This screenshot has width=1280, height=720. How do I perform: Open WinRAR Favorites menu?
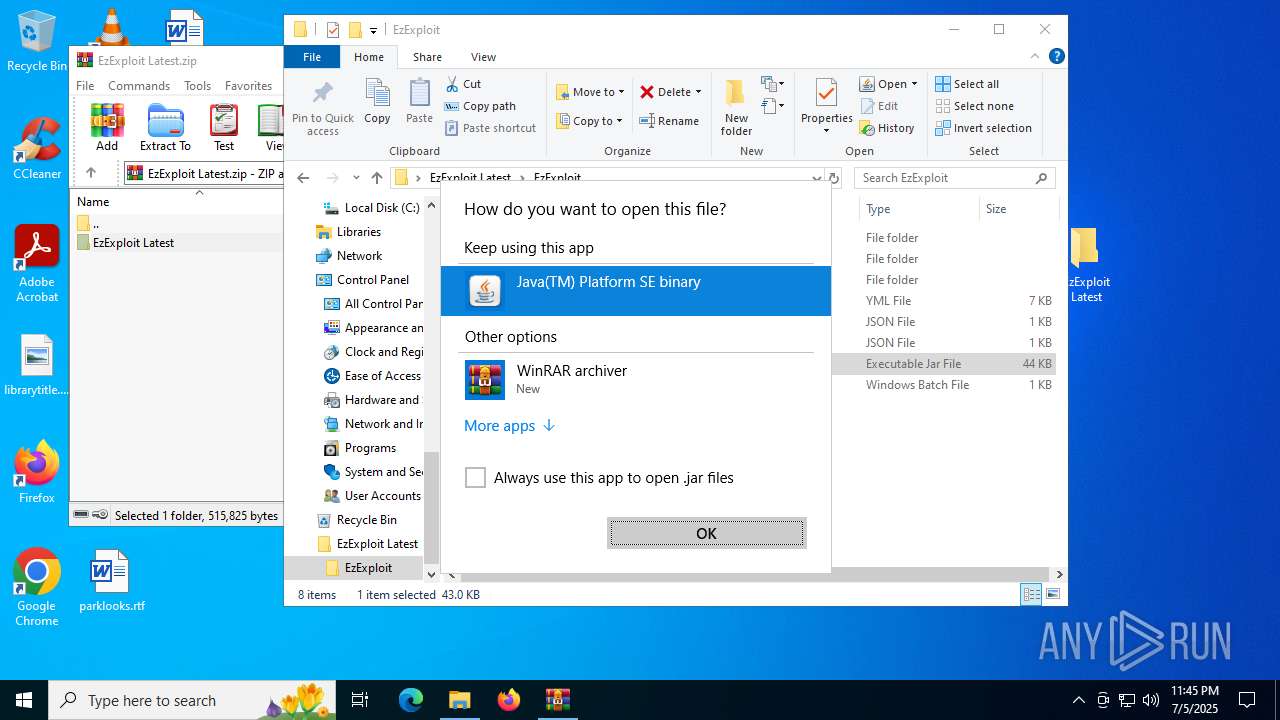coord(248,86)
